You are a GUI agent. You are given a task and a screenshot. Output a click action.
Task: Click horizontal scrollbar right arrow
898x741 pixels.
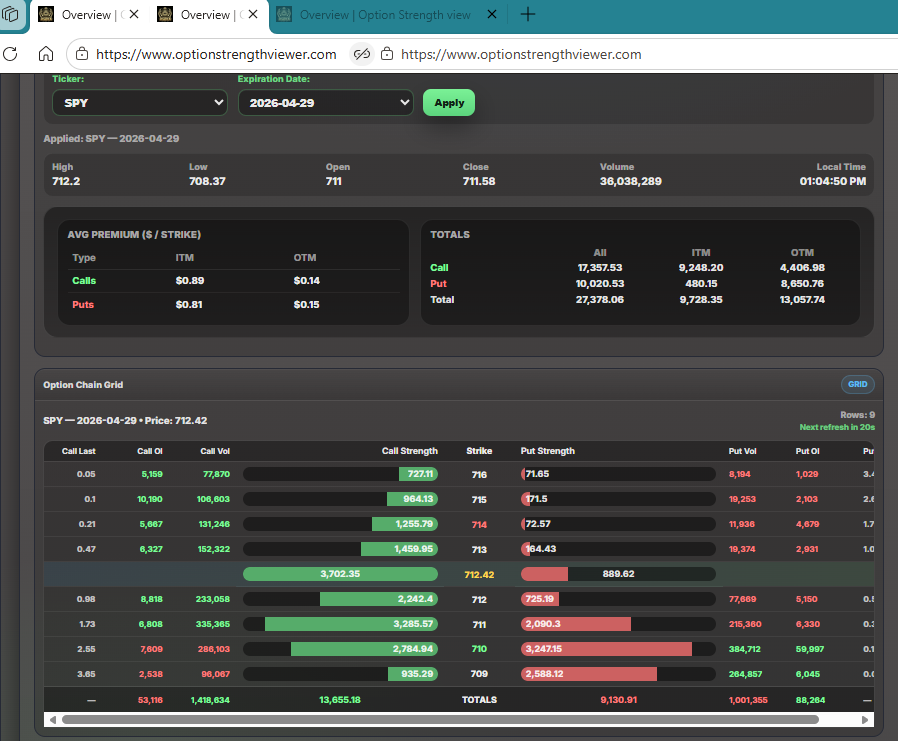pyautogui.click(x=865, y=720)
